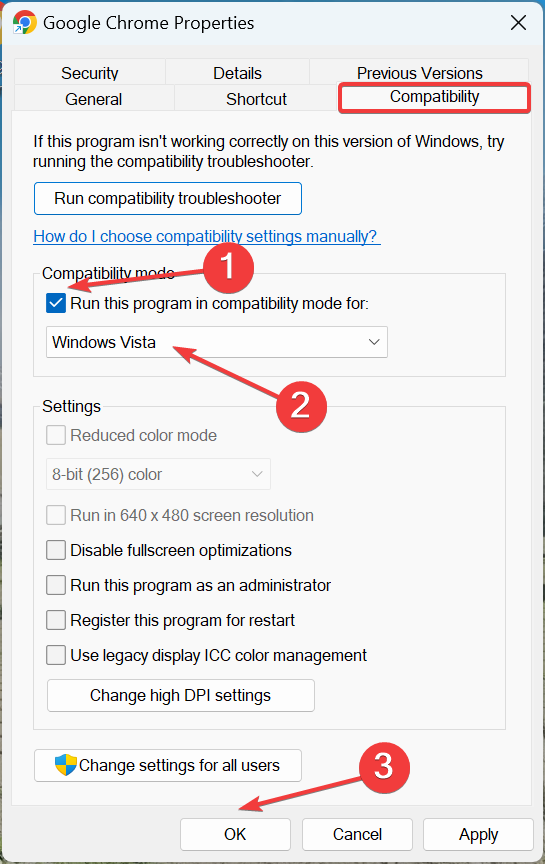
Task: Tick Register this program for restart
Action: (56, 620)
